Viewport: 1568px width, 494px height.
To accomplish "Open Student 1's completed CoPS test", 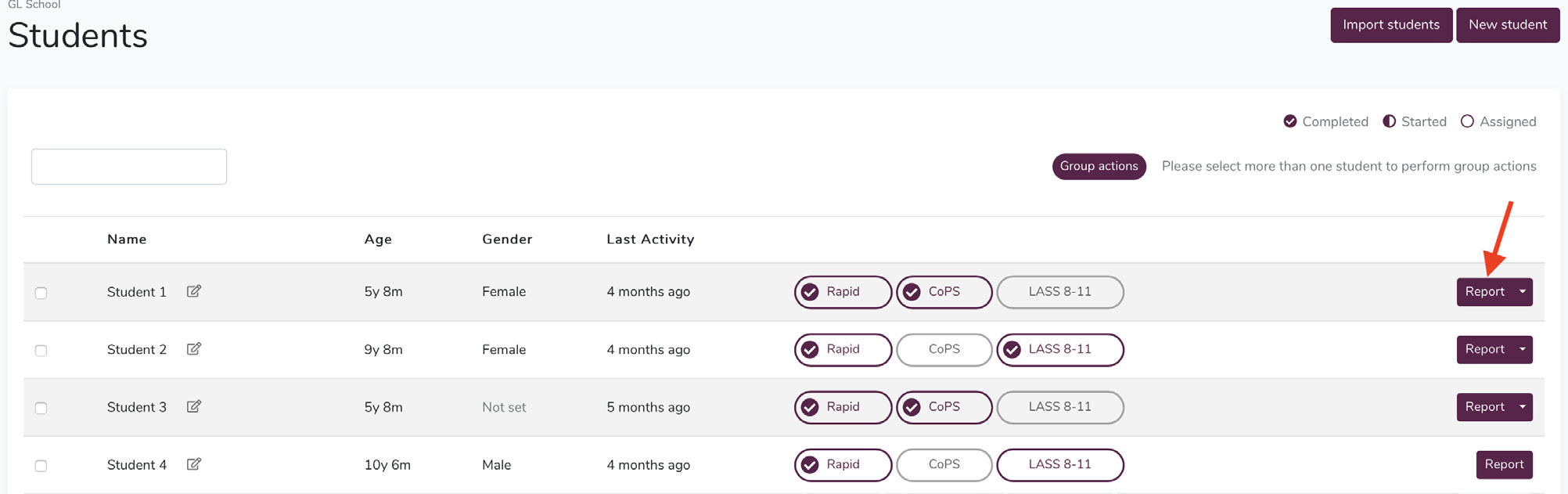I will click(x=944, y=292).
